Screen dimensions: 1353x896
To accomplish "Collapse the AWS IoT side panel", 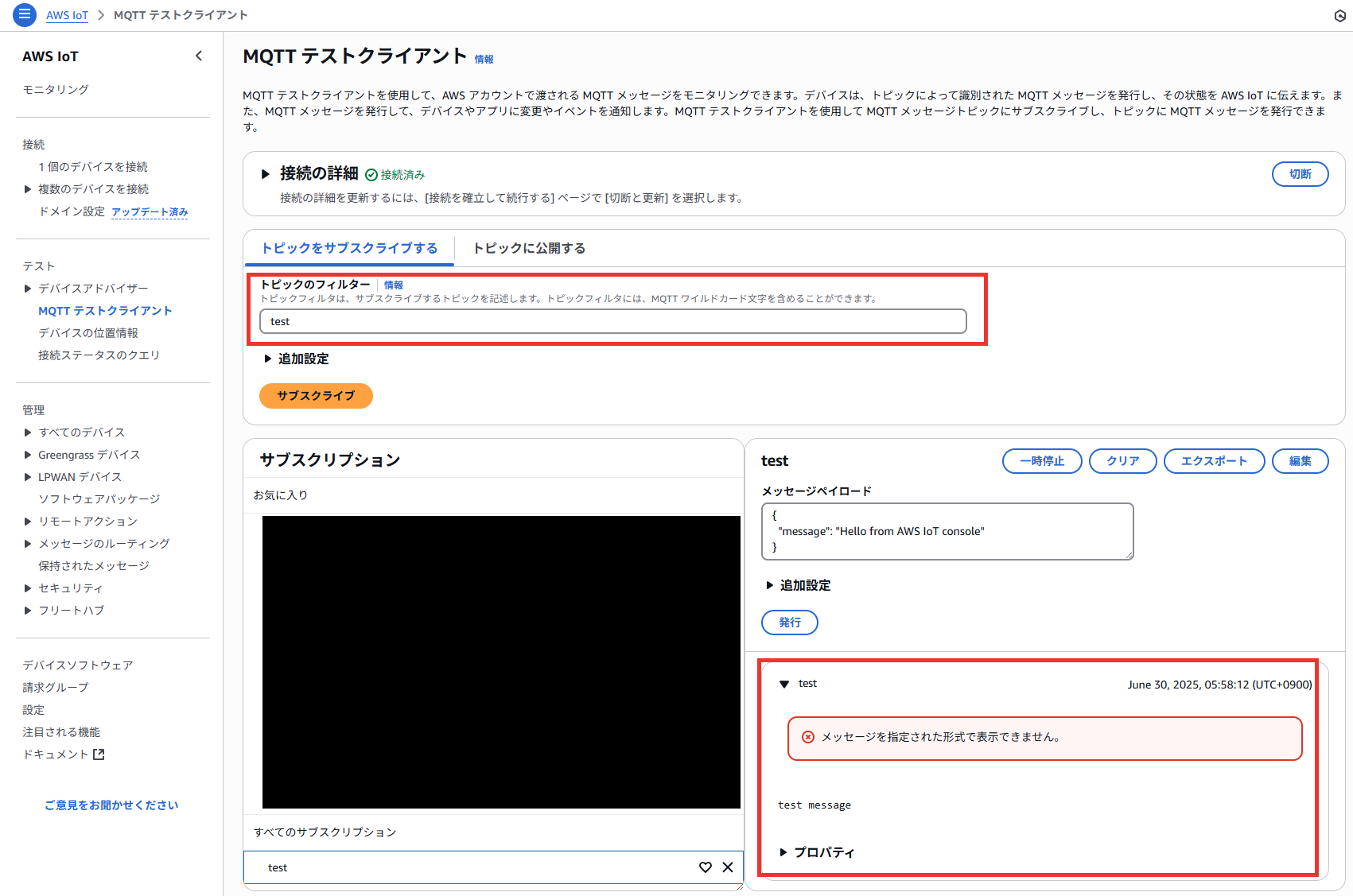I will pyautogui.click(x=199, y=56).
